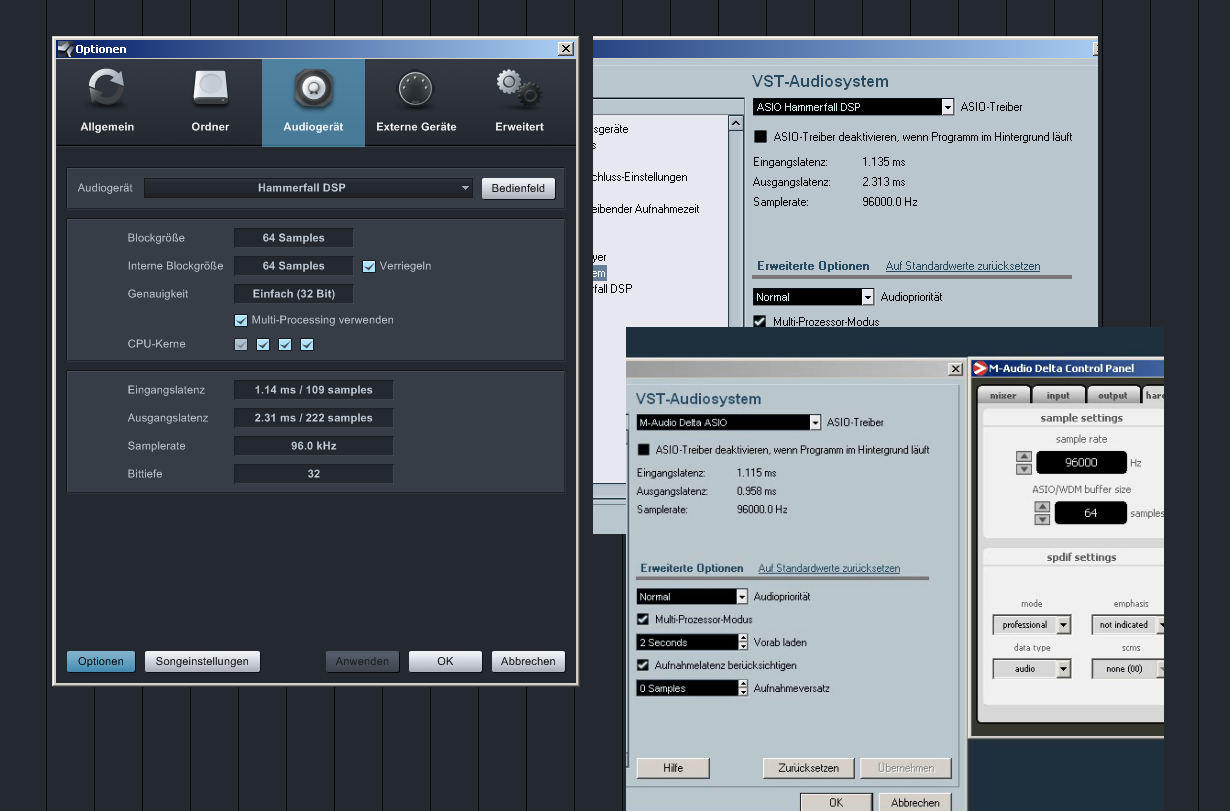Click the Bittiefe value 32
This screenshot has width=1230, height=811.
(x=313, y=474)
